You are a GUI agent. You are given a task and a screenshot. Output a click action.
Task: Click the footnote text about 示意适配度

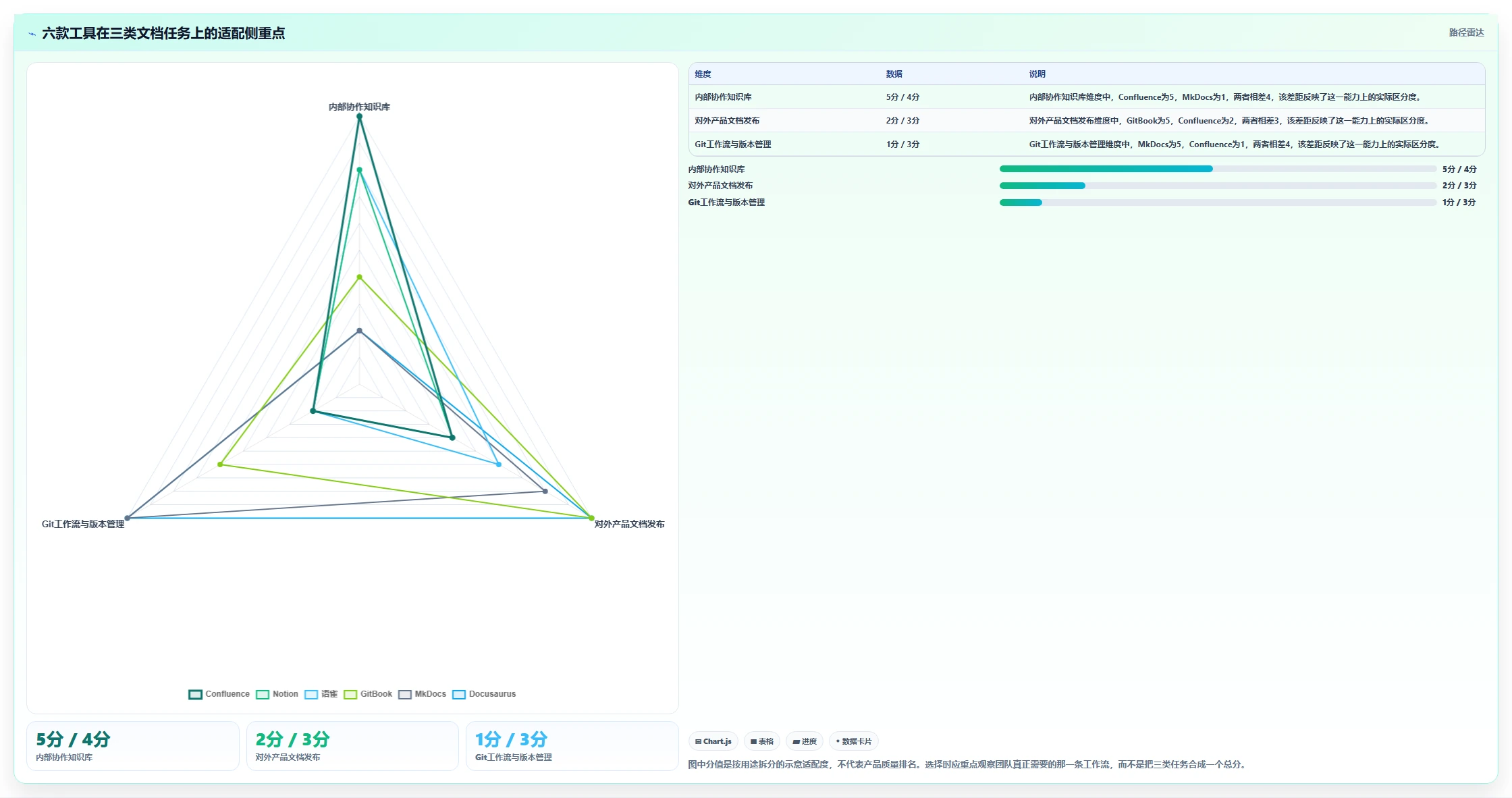click(967, 764)
